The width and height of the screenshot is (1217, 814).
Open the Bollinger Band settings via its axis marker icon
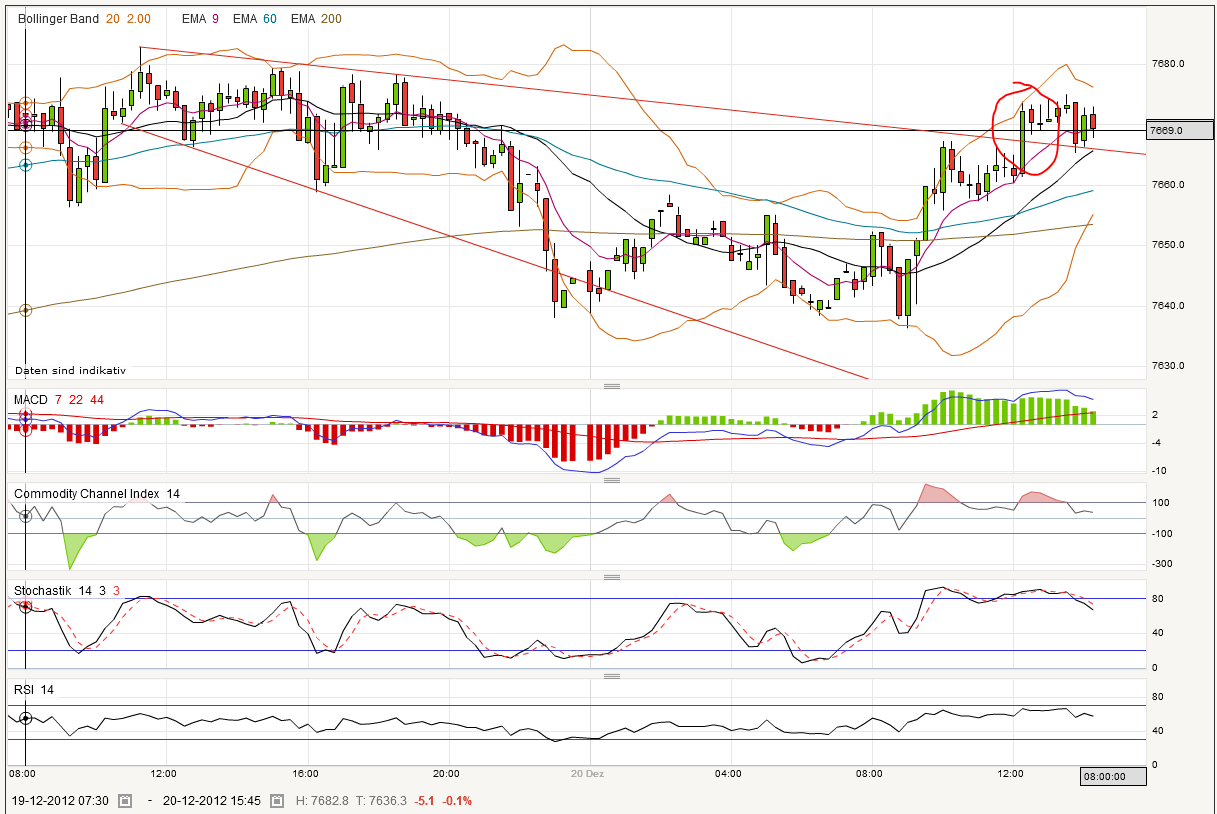(x=25, y=100)
